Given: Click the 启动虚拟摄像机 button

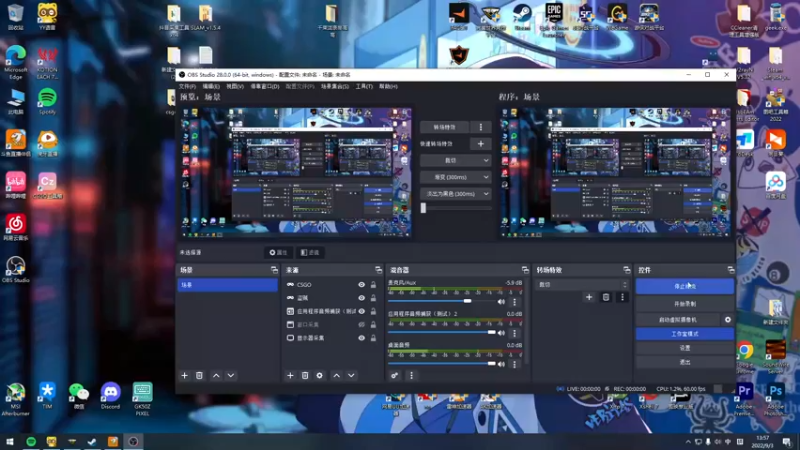Looking at the screenshot, I should (678, 320).
